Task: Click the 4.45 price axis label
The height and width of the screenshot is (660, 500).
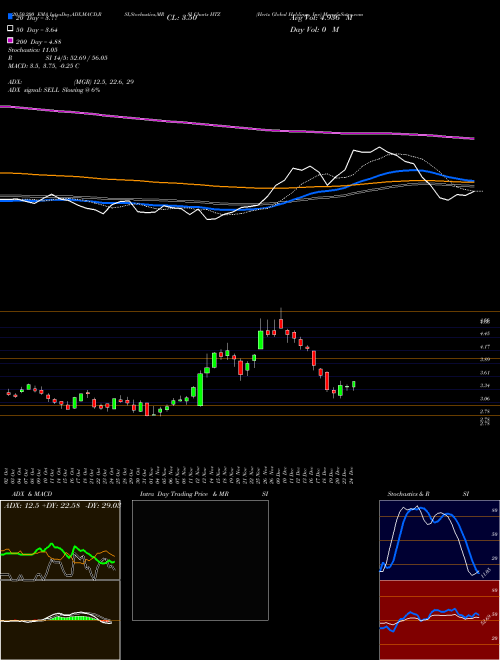Action: (x=485, y=333)
